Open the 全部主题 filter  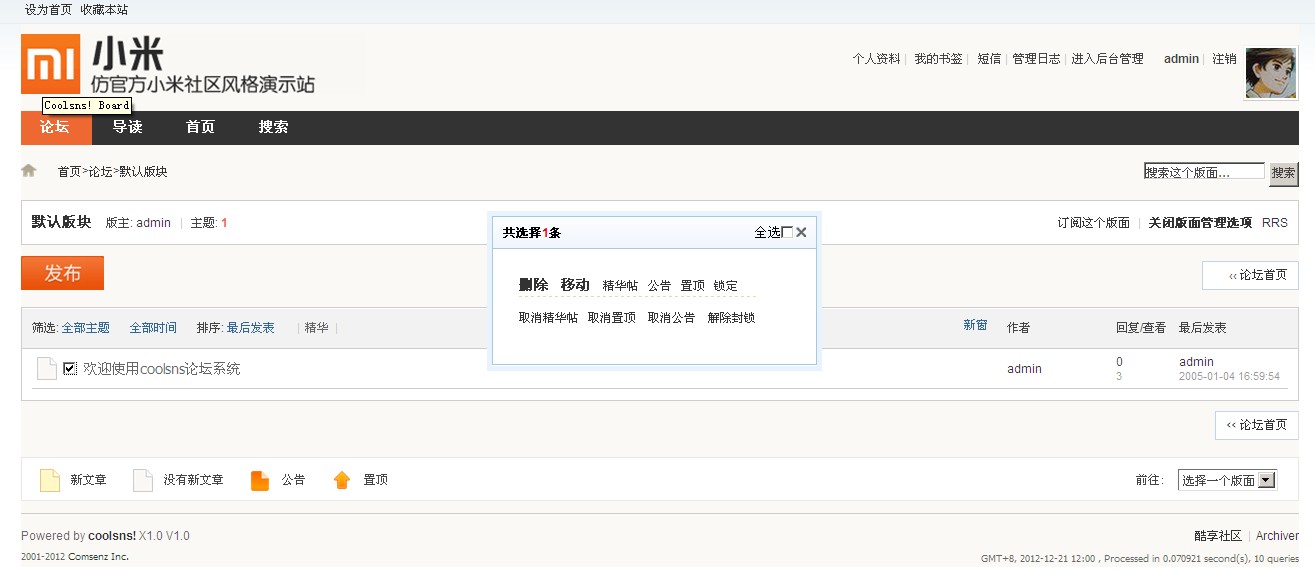[85, 328]
